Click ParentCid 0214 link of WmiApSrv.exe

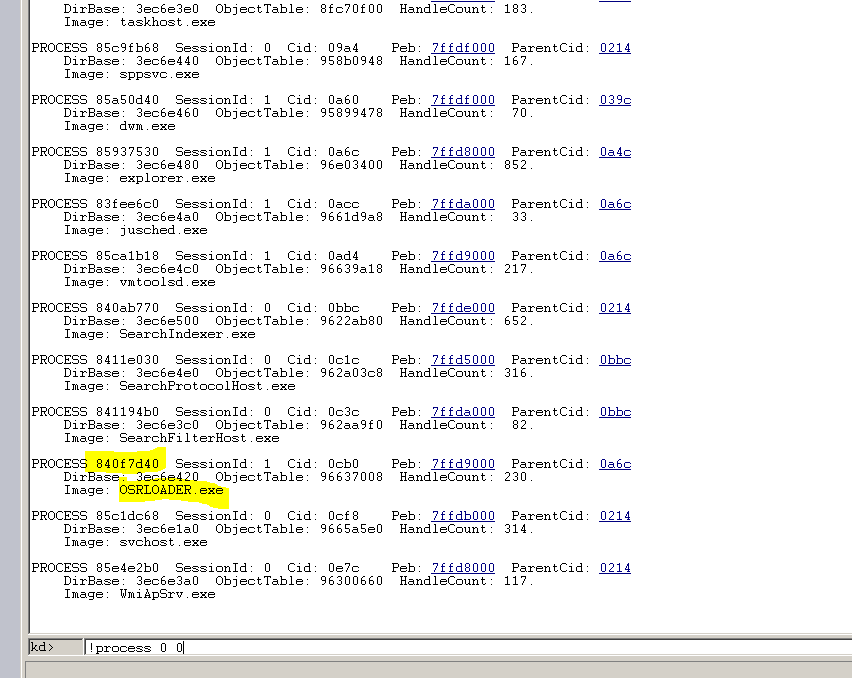(x=615, y=568)
